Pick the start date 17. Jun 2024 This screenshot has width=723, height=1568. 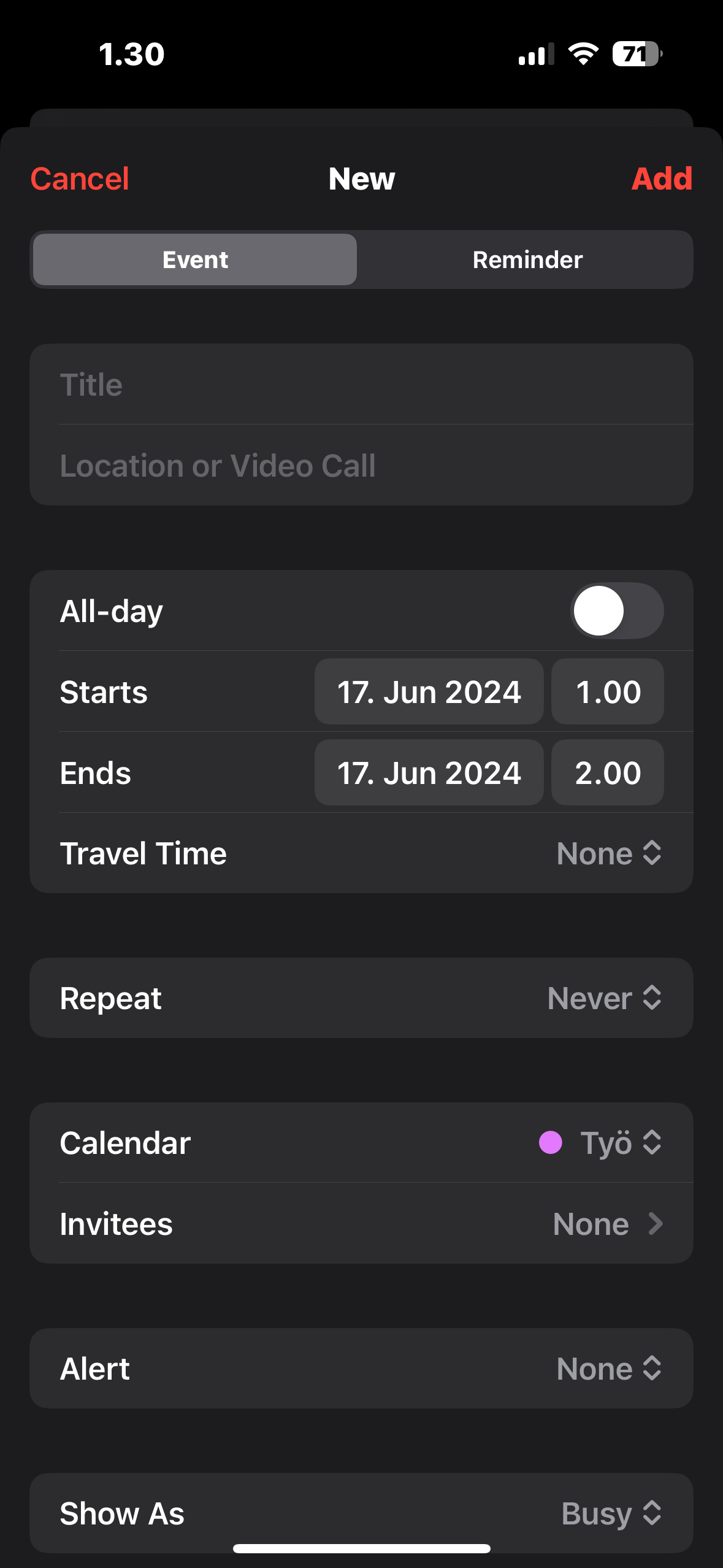[429, 692]
